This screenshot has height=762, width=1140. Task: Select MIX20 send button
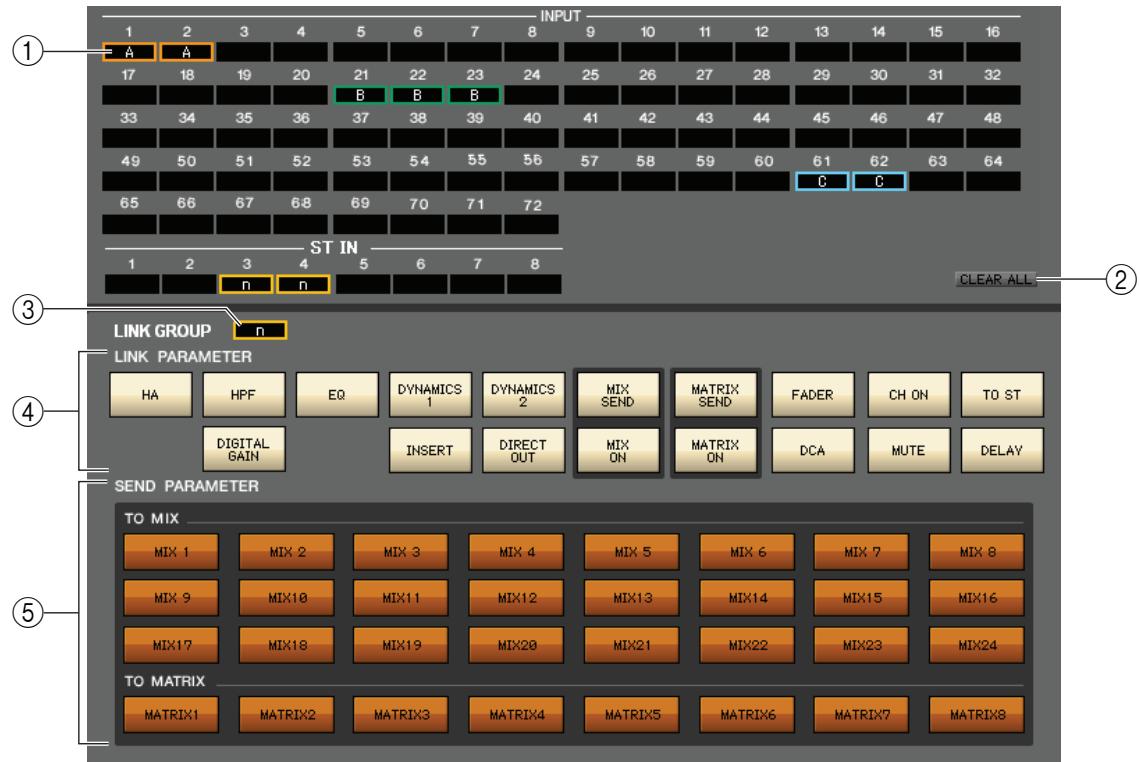coord(517,645)
